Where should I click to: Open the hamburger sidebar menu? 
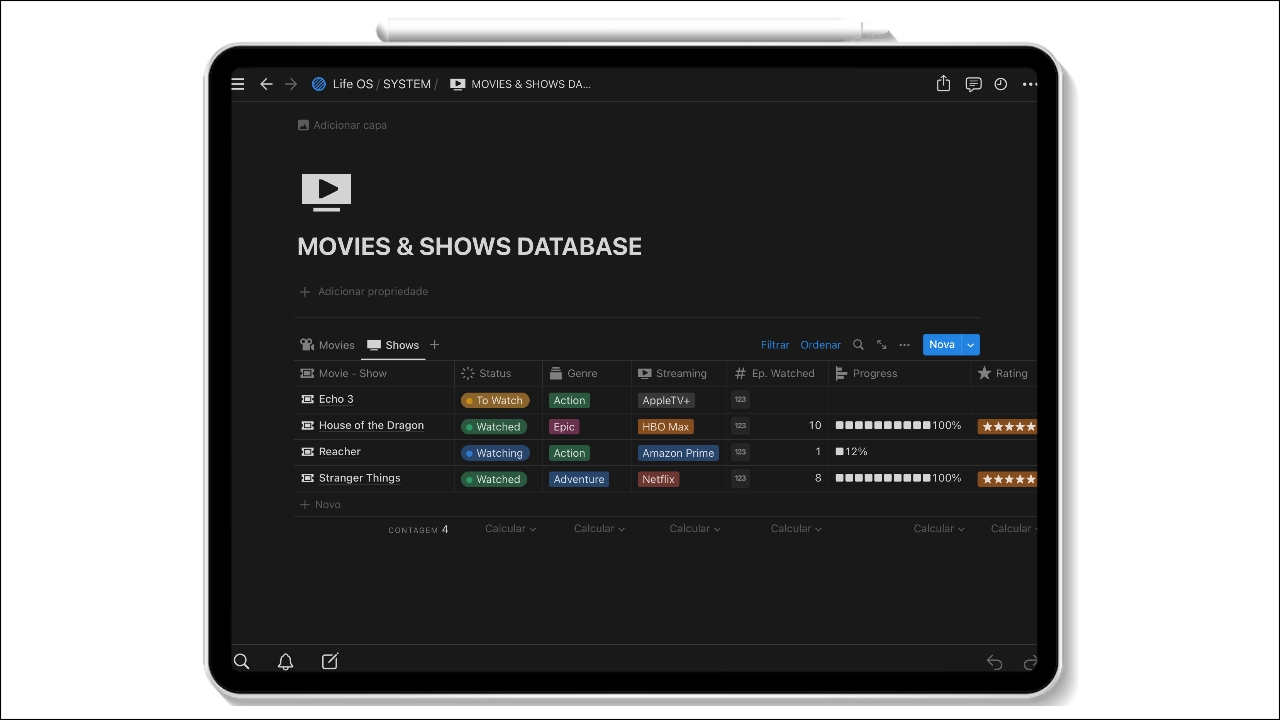[238, 84]
